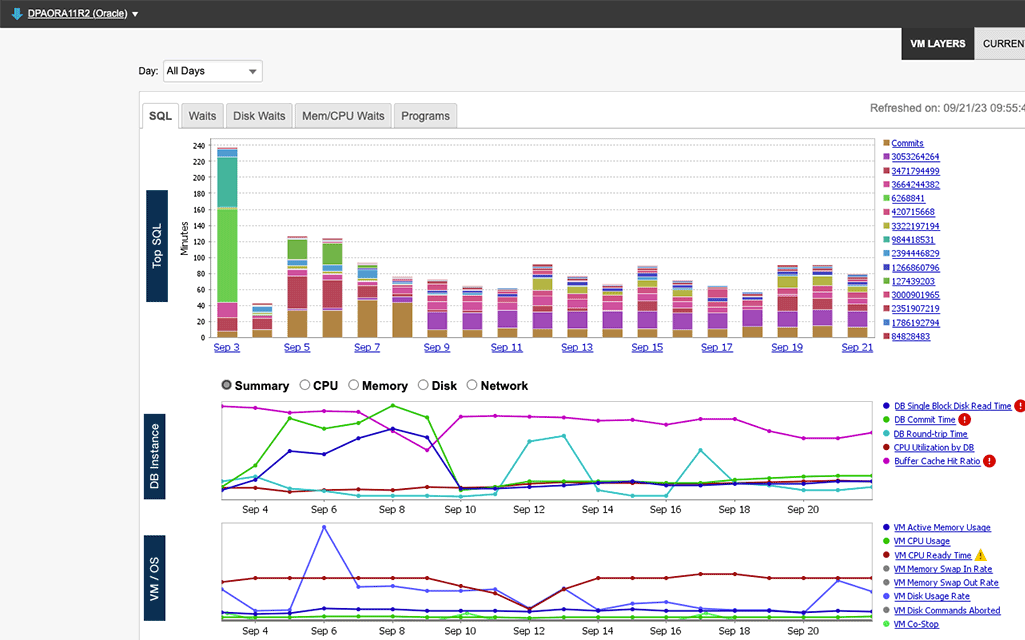Screen dimensions: 1025x640
Task: Open the Sep 13 drill-down link
Action: (577, 346)
